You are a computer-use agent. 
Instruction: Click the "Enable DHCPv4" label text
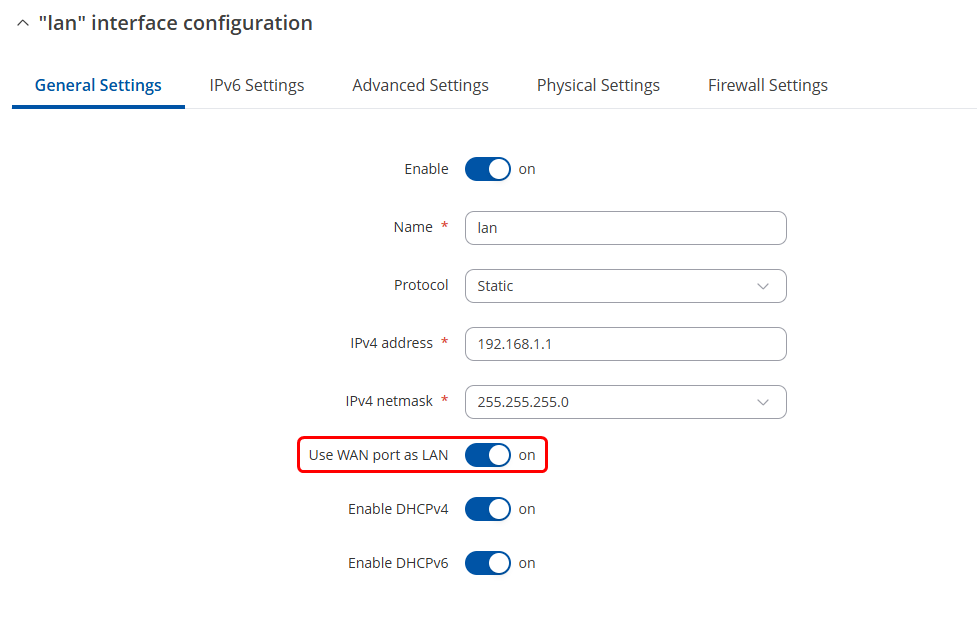click(x=398, y=509)
